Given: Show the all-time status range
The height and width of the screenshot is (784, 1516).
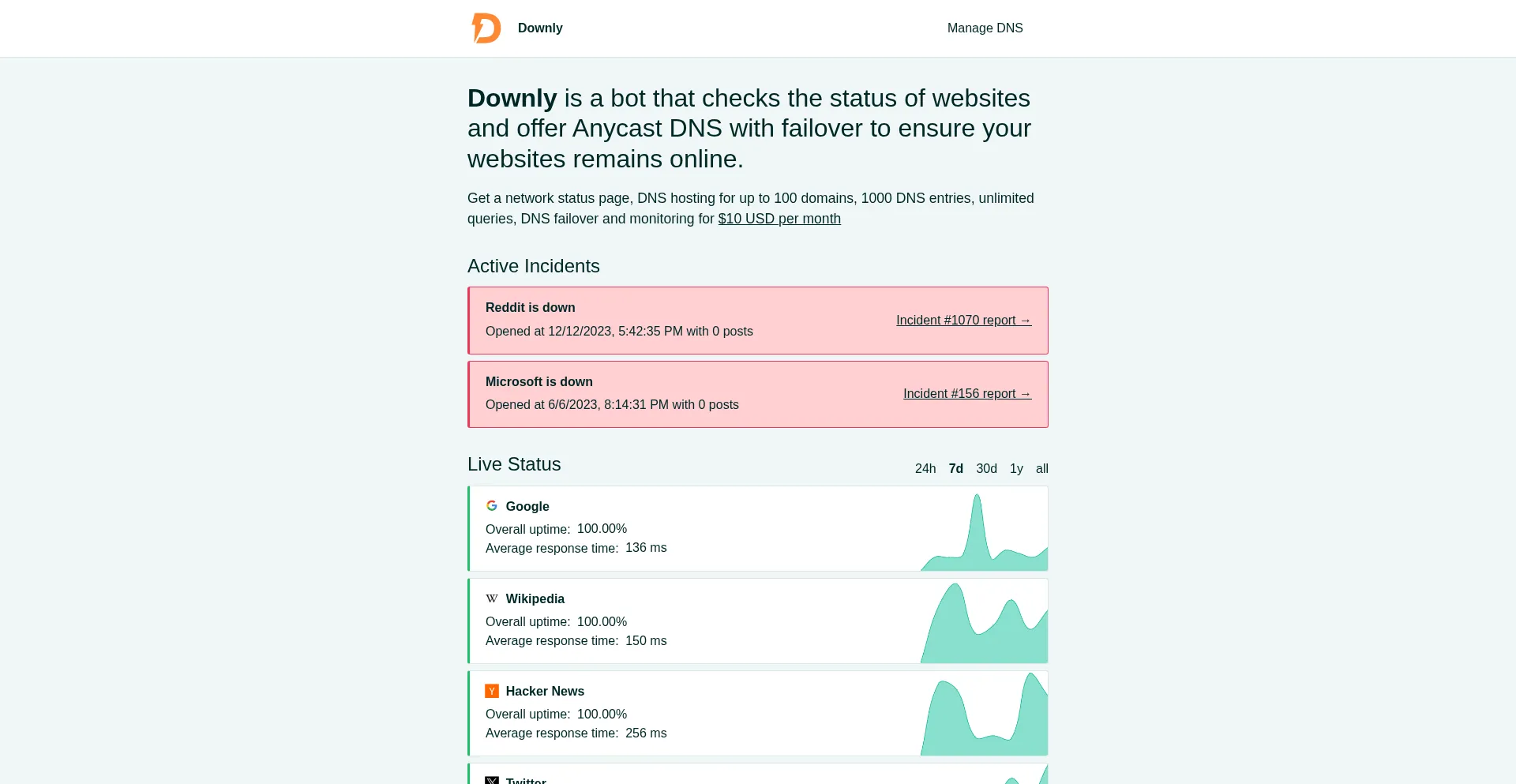Looking at the screenshot, I should pyautogui.click(x=1042, y=469).
